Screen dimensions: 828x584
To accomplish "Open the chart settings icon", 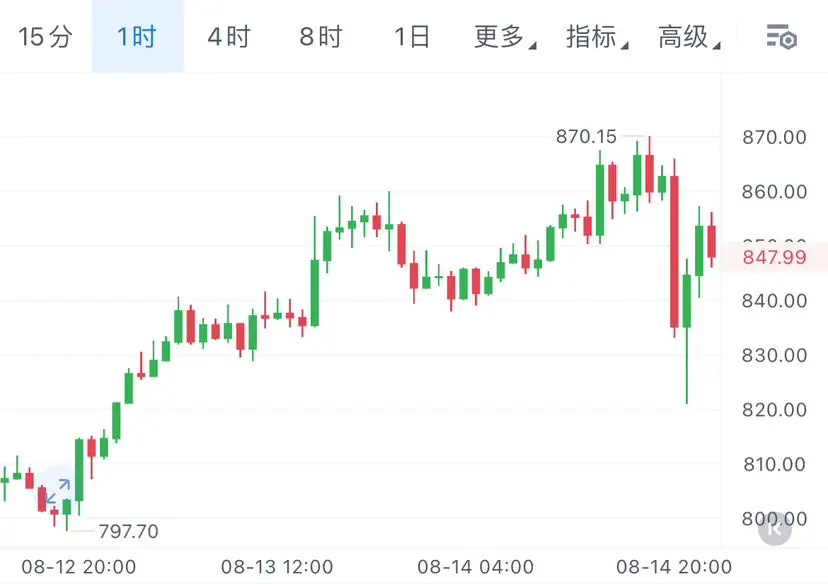I will click(781, 36).
